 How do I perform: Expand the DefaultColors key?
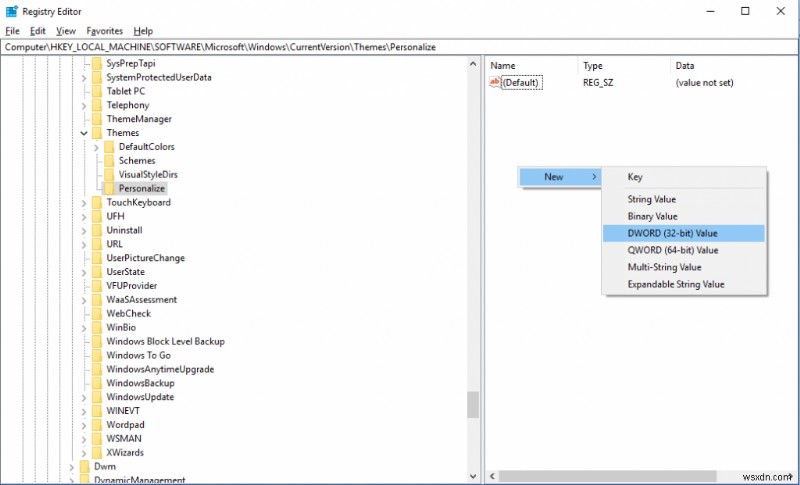[96, 147]
